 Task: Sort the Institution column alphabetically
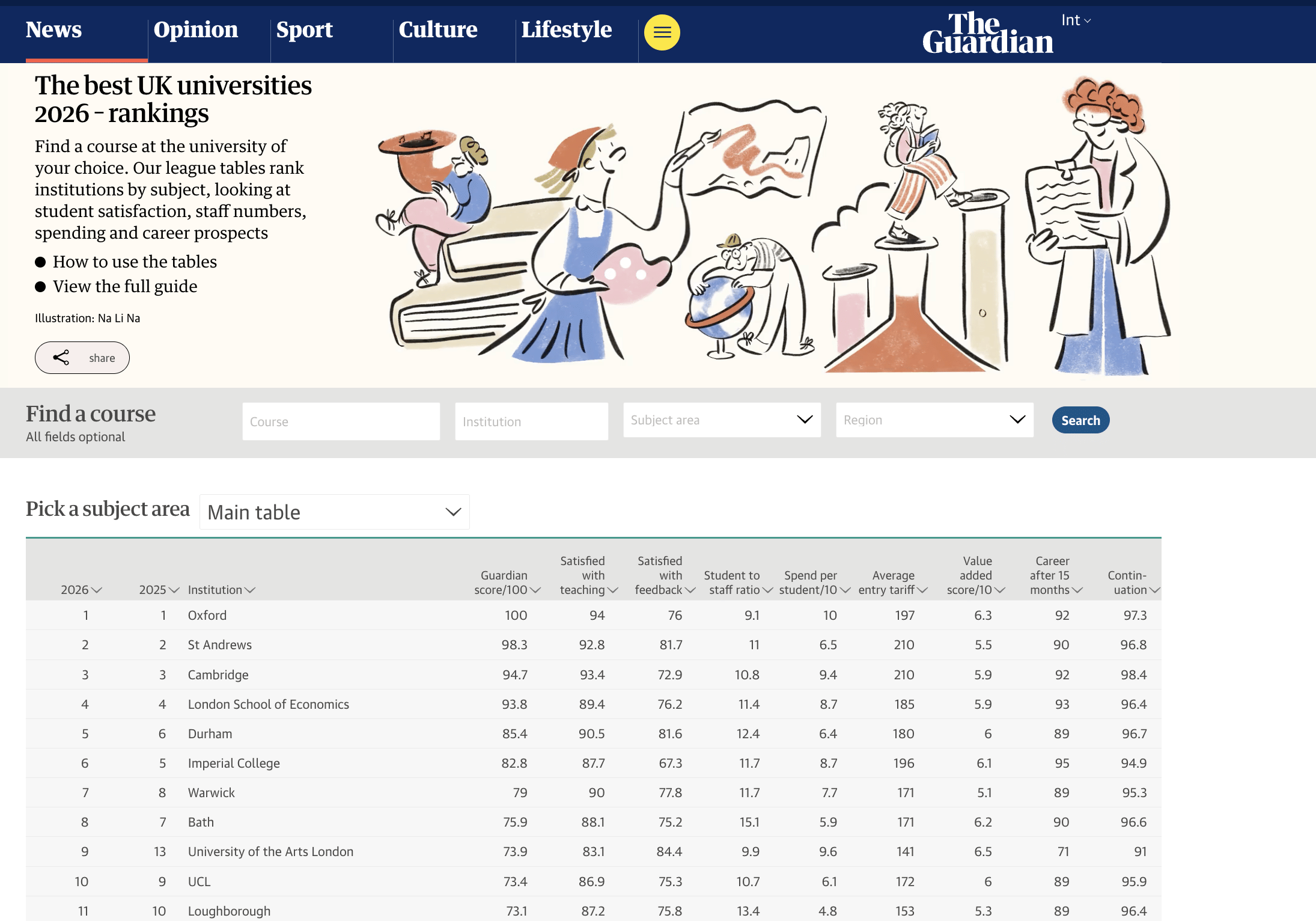coord(220,590)
